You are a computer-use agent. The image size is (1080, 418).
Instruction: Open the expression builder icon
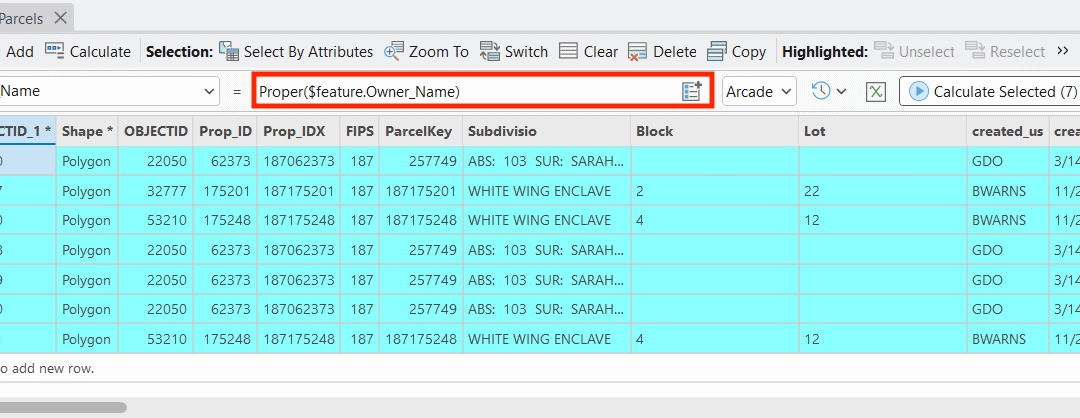coord(692,91)
